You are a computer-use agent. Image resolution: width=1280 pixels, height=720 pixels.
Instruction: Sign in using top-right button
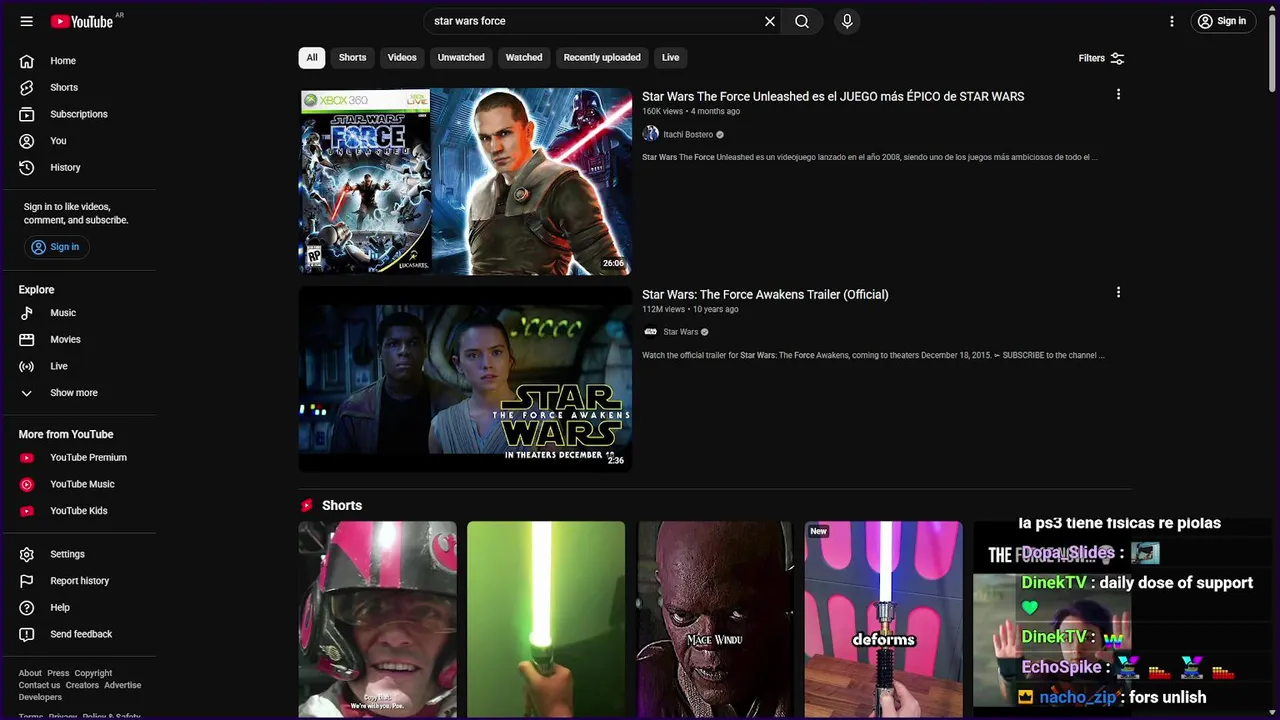pyautogui.click(x=1222, y=21)
